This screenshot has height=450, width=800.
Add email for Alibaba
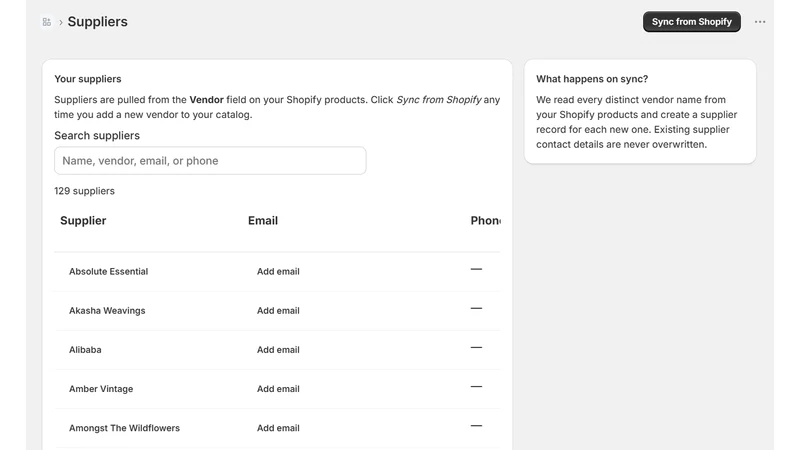pyautogui.click(x=278, y=350)
